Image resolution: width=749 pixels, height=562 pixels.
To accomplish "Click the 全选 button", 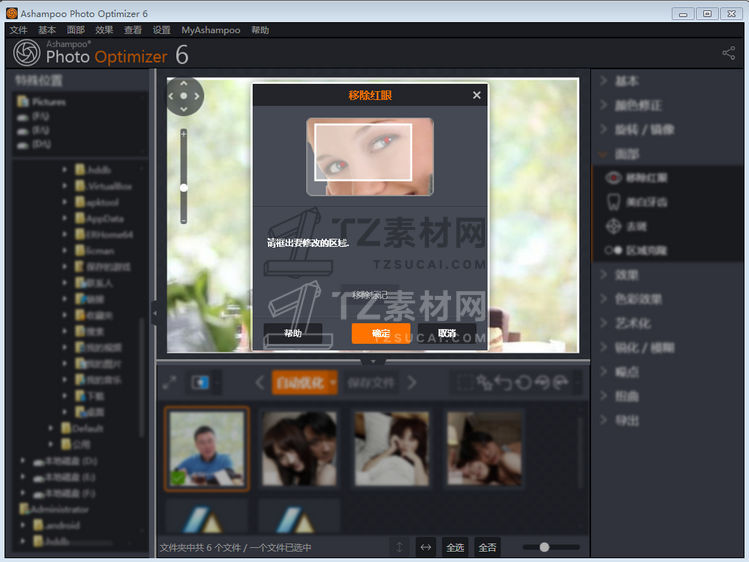I will pos(455,547).
